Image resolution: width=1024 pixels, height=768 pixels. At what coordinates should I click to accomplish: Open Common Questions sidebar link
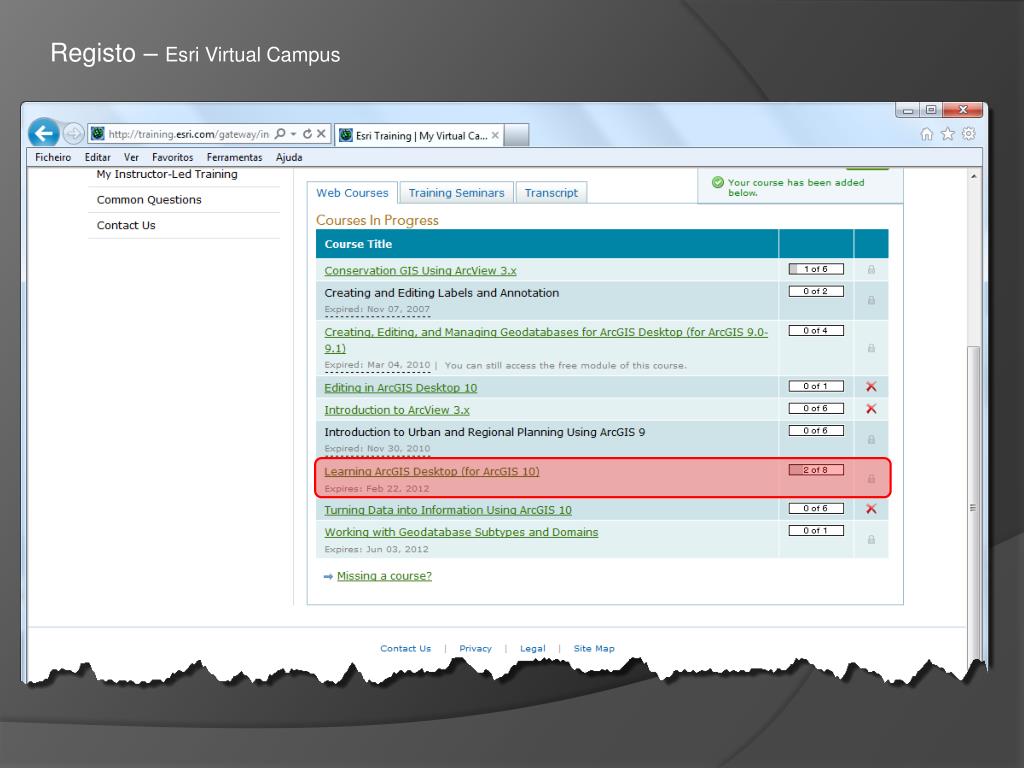pyautogui.click(x=149, y=200)
